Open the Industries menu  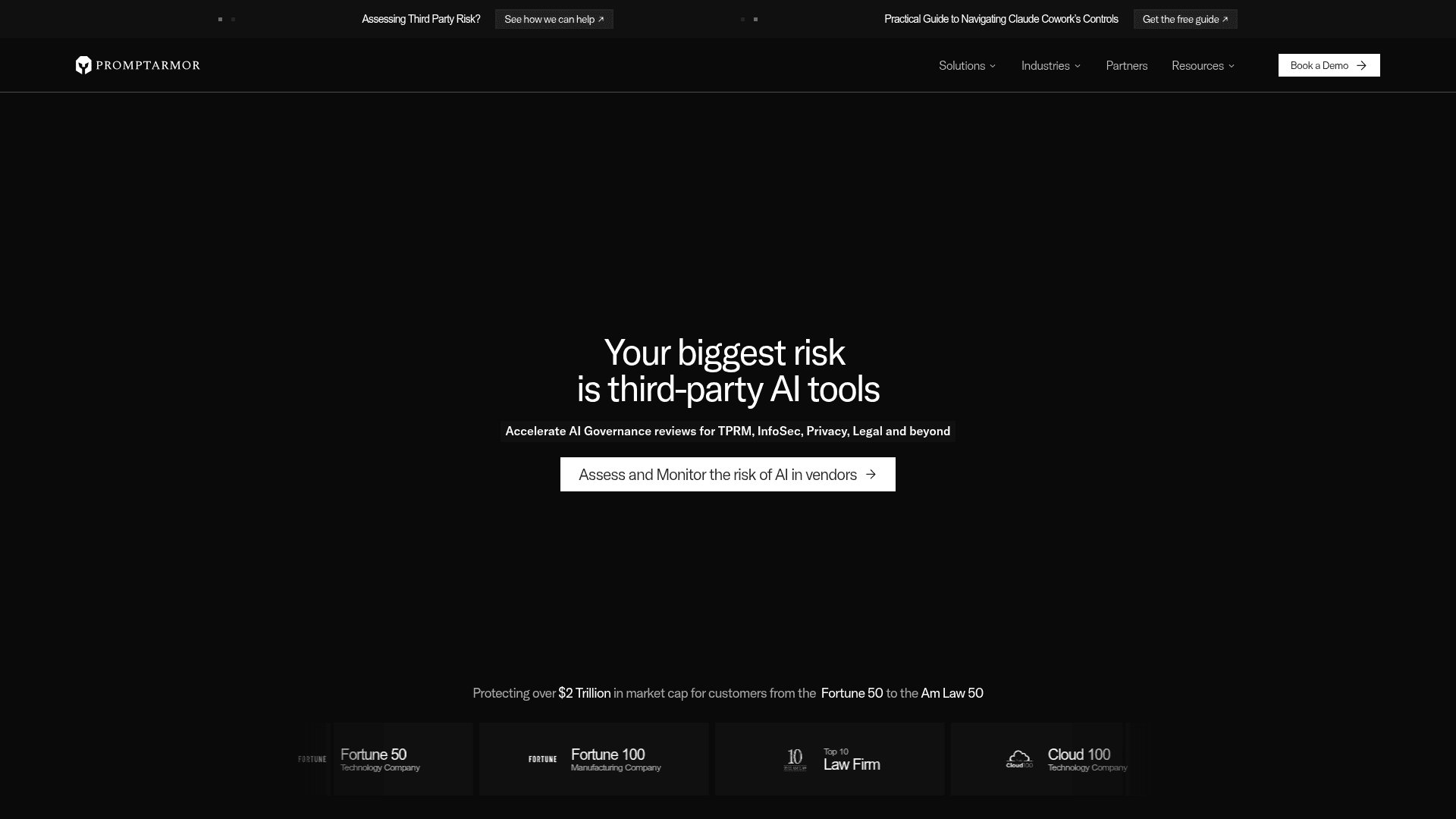pyautogui.click(x=1051, y=66)
